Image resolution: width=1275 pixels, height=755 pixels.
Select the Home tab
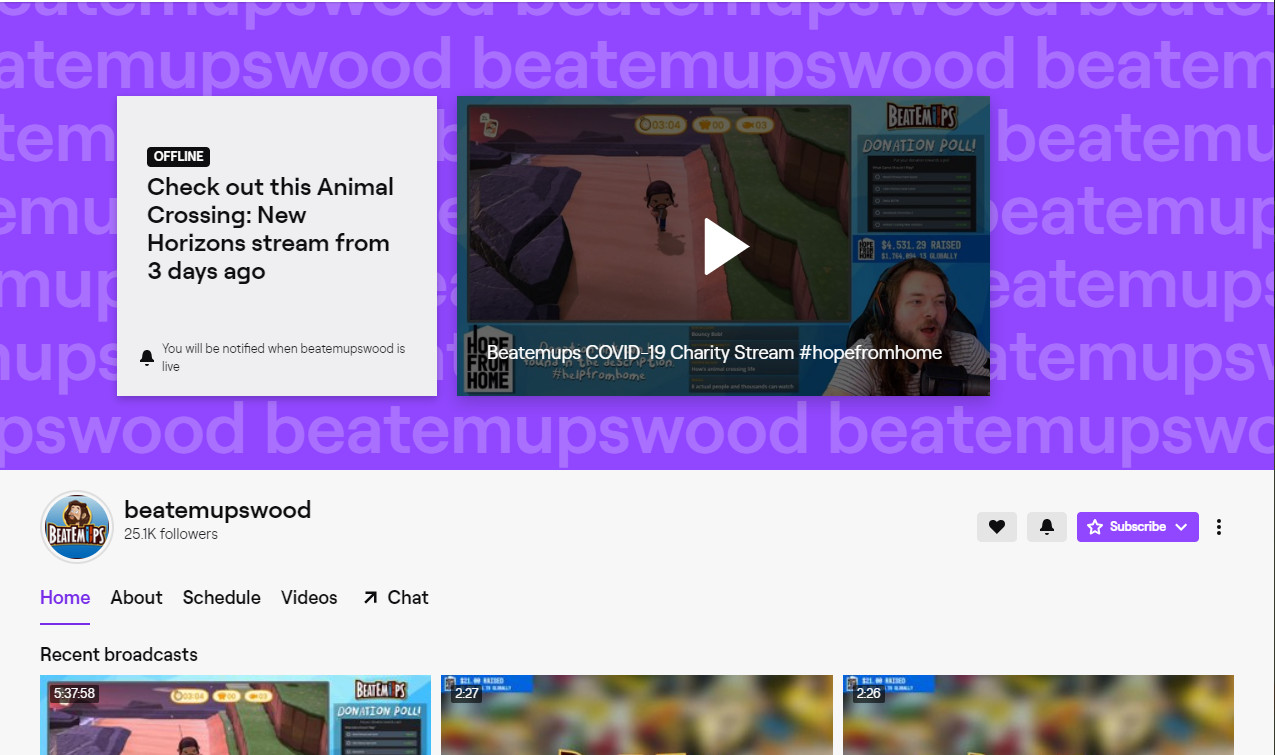click(64, 597)
